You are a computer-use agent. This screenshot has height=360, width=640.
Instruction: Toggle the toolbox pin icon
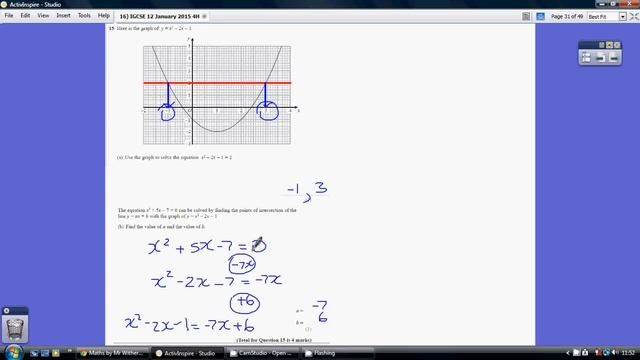[609, 45]
